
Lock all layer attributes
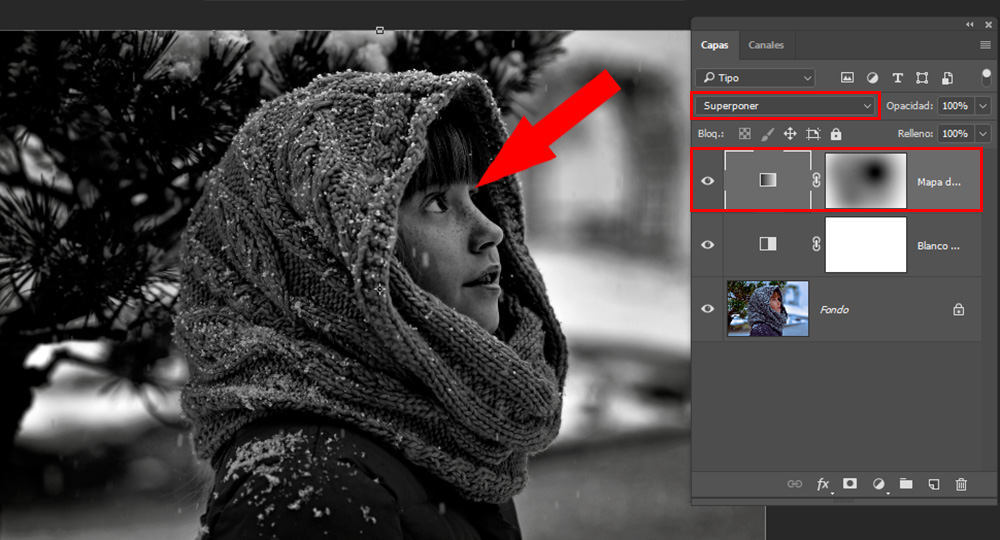point(836,134)
